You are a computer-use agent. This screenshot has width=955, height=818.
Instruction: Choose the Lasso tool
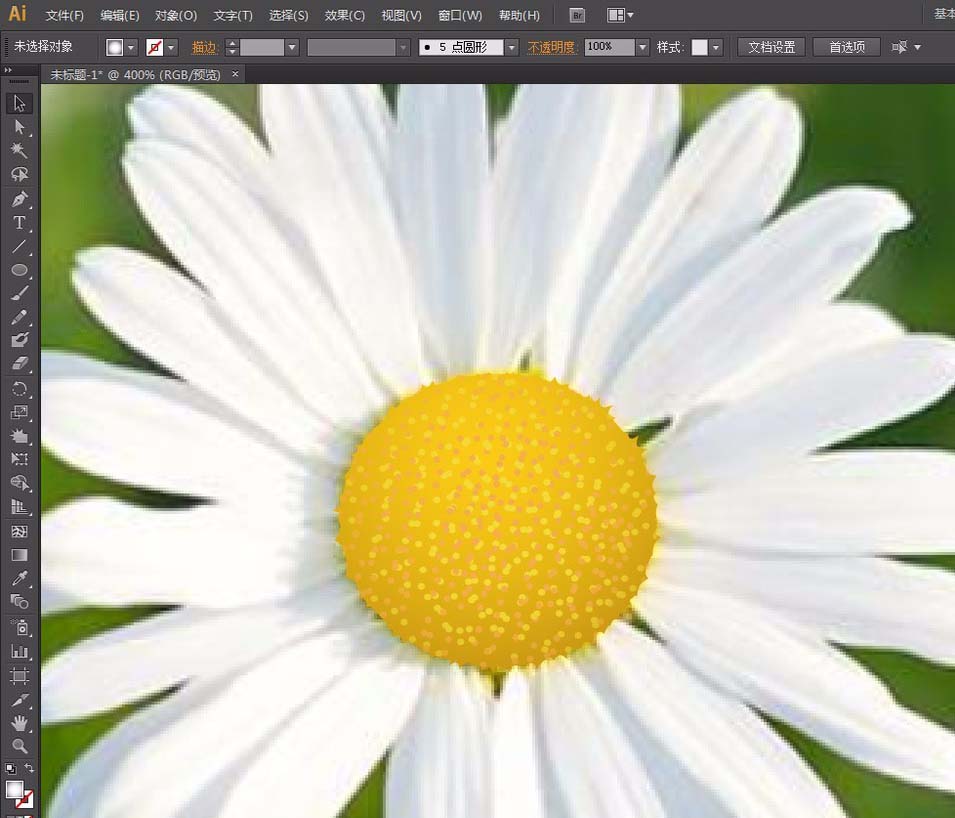click(x=19, y=174)
